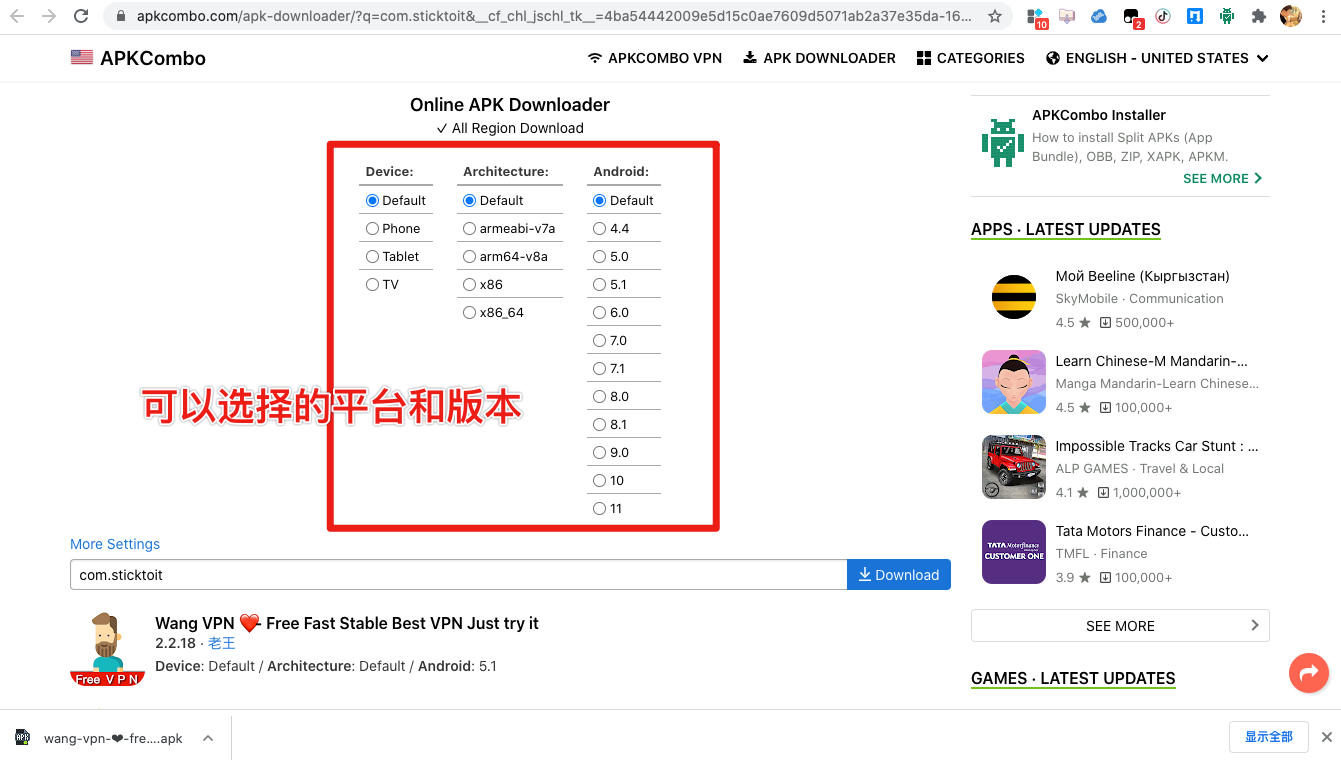
Task: Select x86 architecture option
Action: pyautogui.click(x=470, y=285)
